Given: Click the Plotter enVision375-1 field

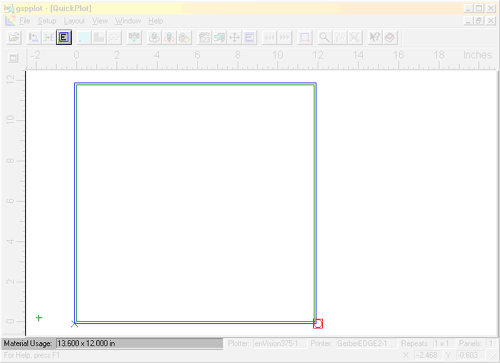Looking at the screenshot, I should [x=280, y=343].
